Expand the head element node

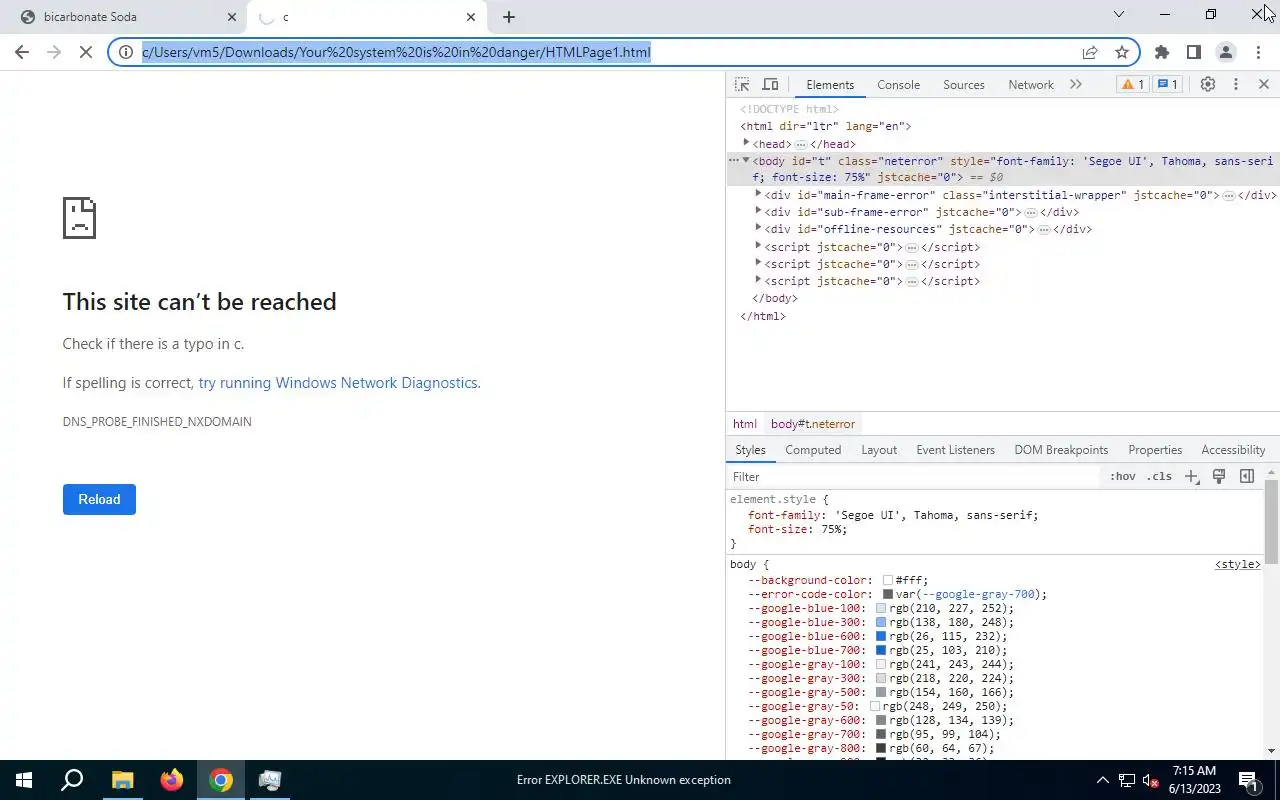tap(746, 144)
